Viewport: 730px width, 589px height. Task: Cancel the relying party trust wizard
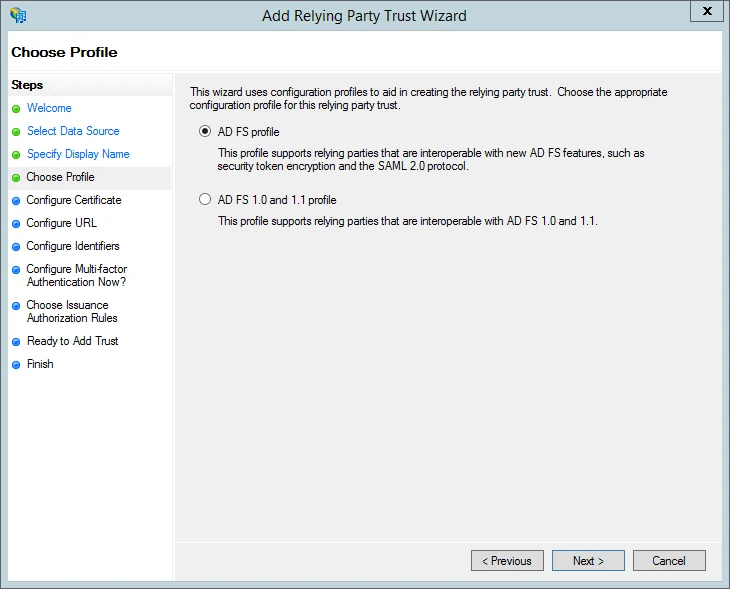coord(669,561)
